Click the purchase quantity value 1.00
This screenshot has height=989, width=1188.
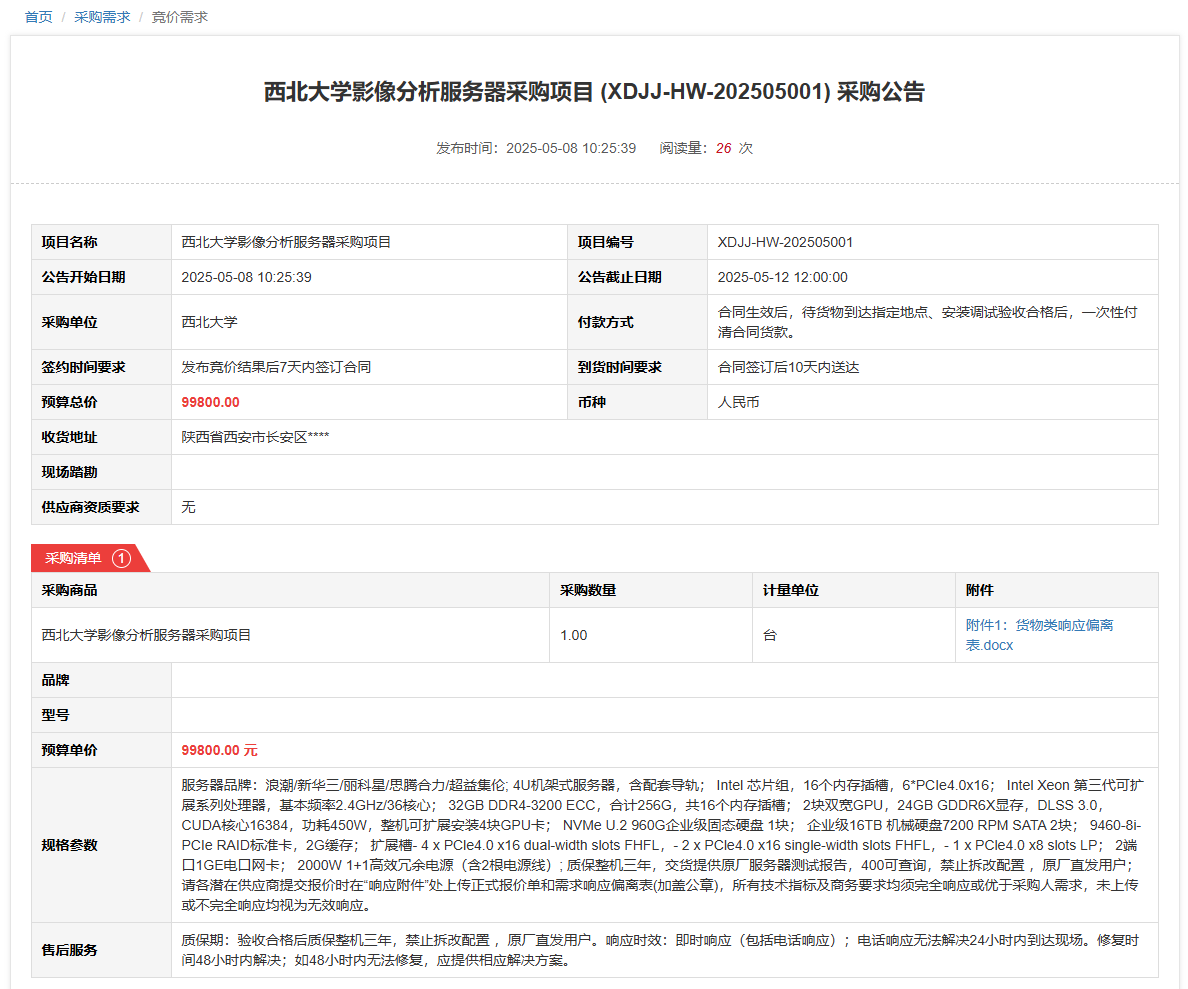573,635
